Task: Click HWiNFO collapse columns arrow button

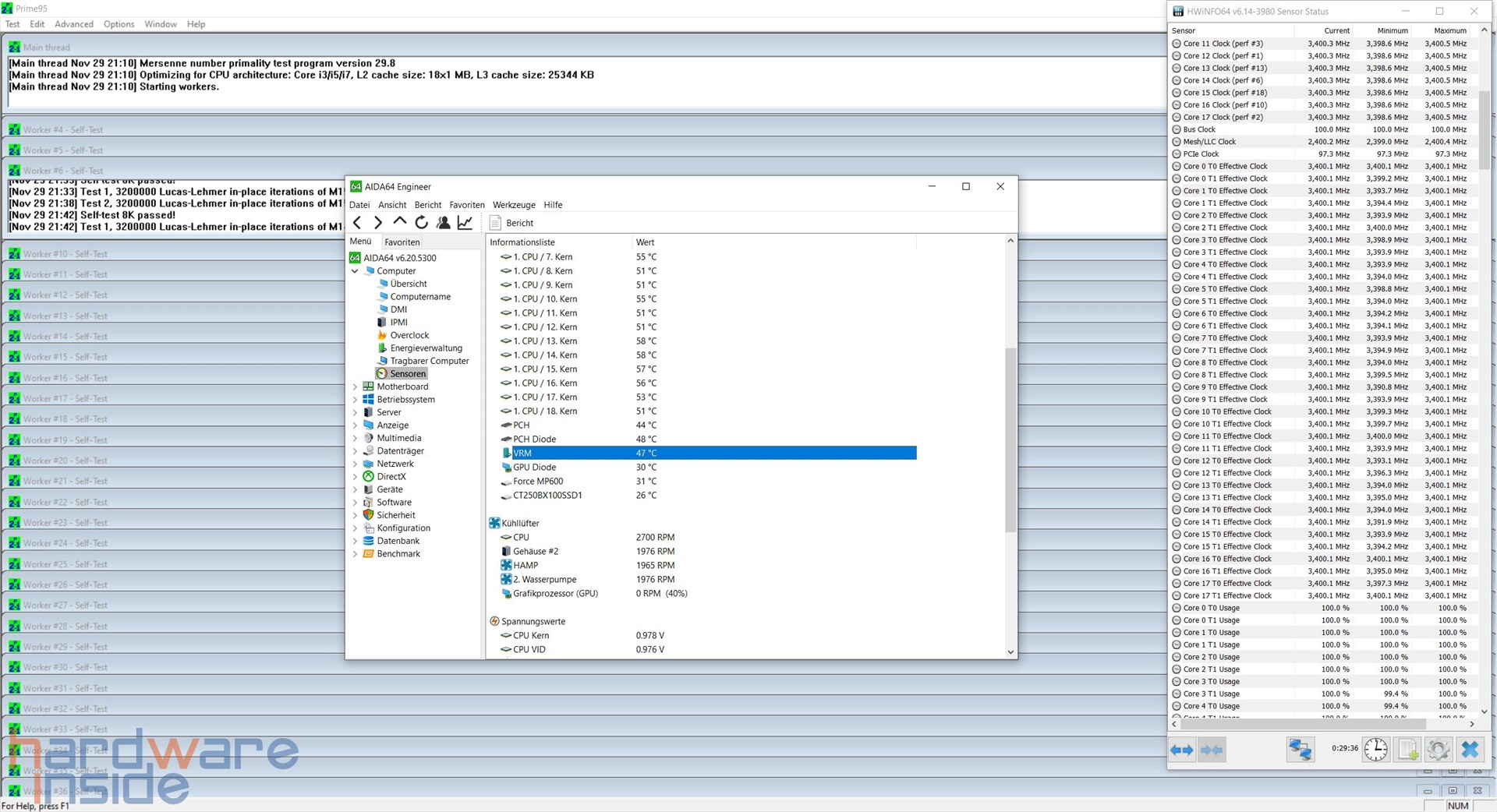Action: coord(1212,750)
